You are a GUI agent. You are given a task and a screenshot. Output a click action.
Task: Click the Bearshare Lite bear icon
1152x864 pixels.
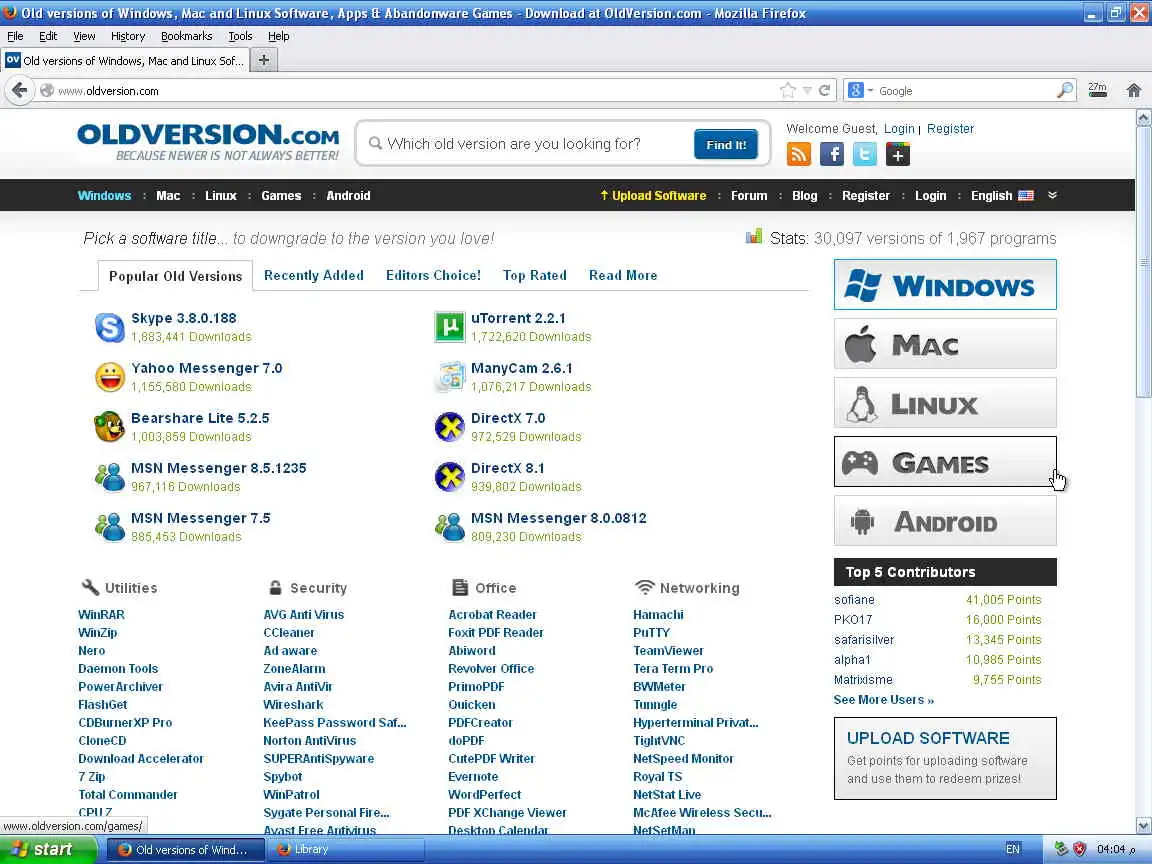coord(109,427)
